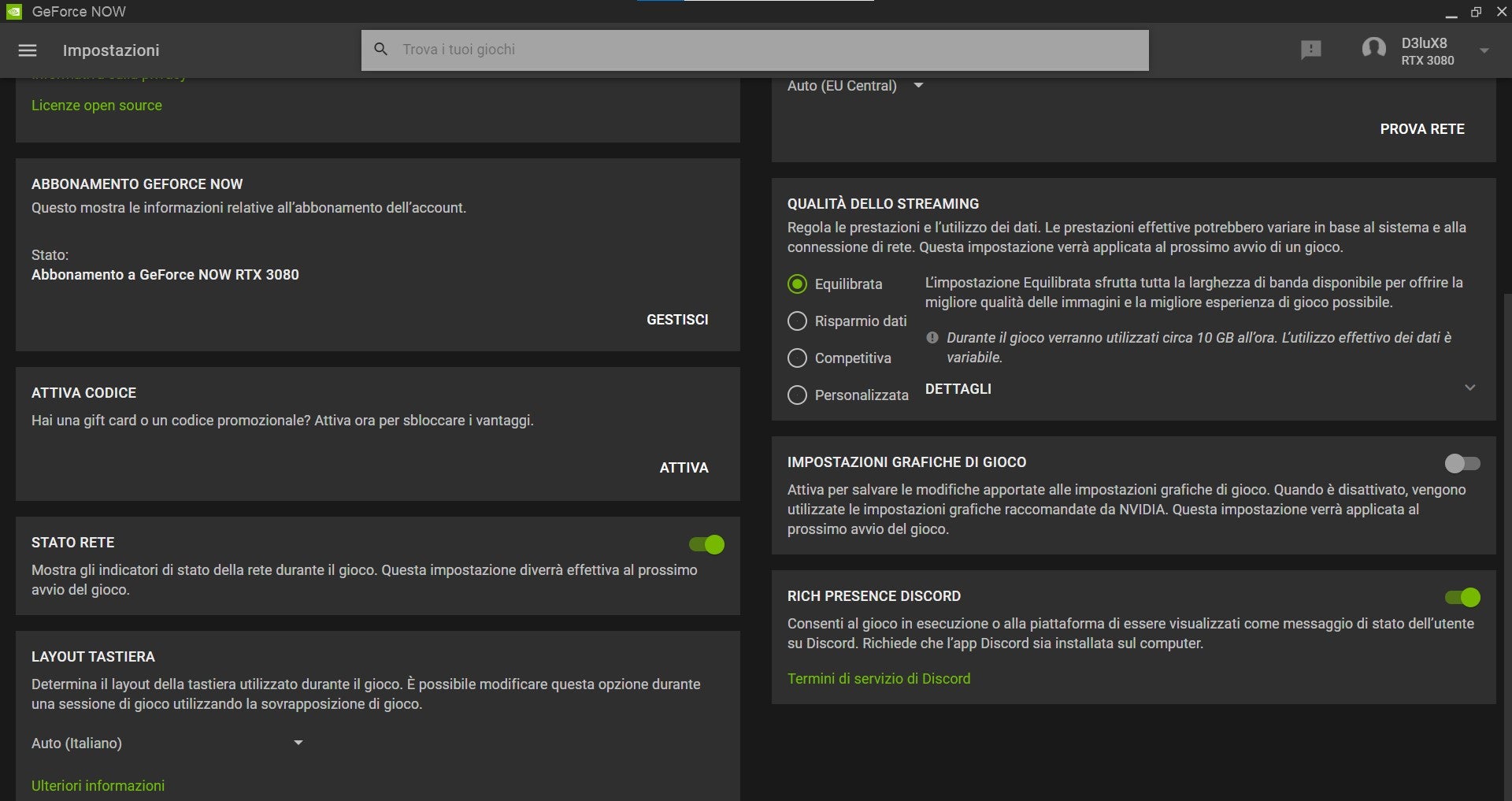The height and width of the screenshot is (801, 1512).
Task: Expand the DETTAGLI chevron
Action: pyautogui.click(x=1469, y=388)
